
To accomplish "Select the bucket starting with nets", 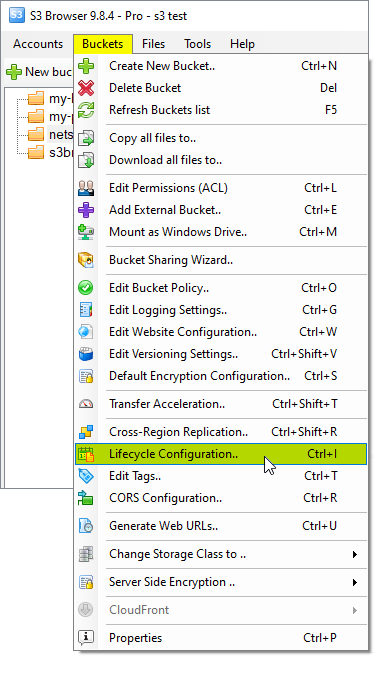I will 51,135.
